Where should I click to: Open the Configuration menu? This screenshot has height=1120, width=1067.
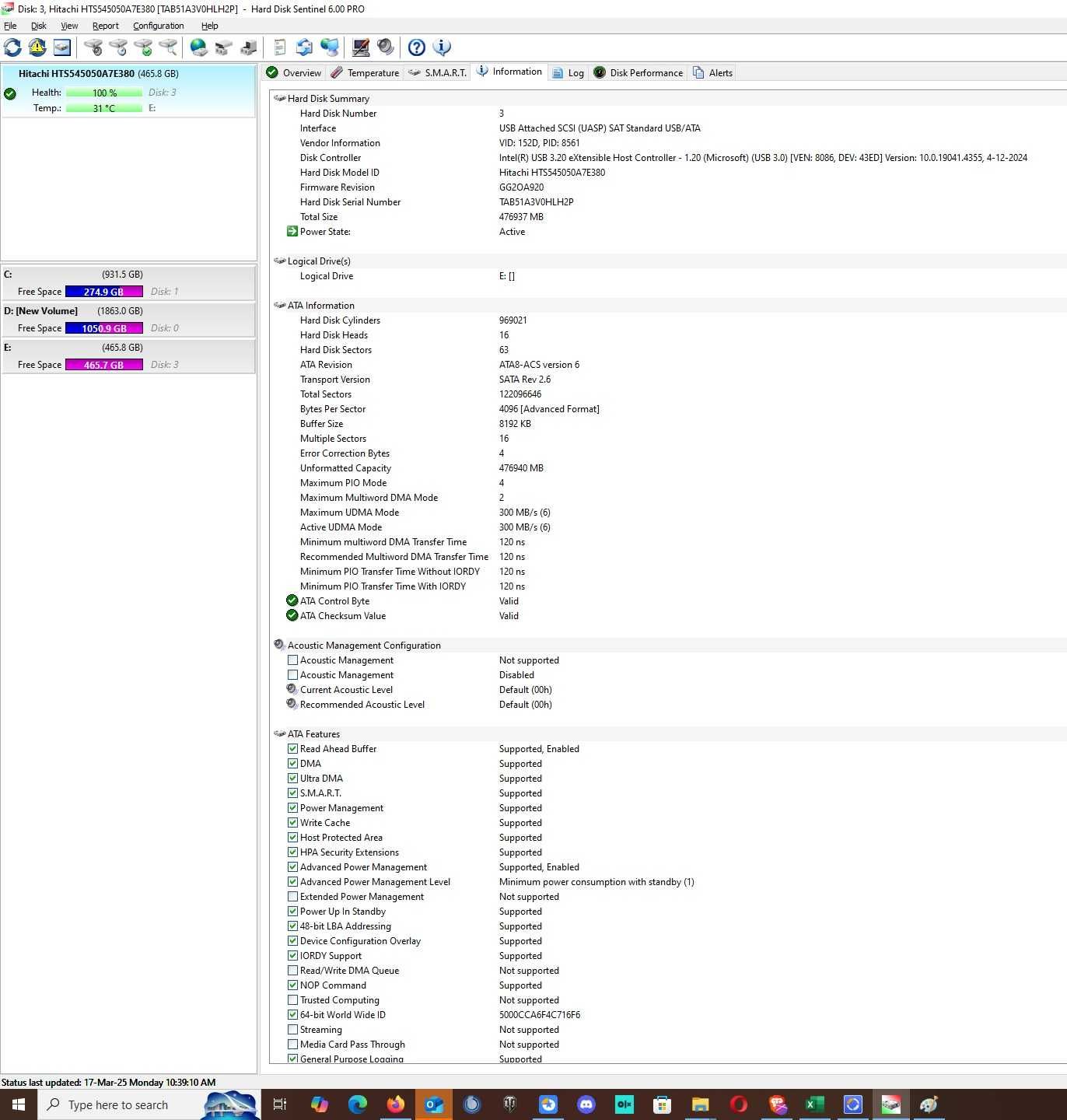159,26
